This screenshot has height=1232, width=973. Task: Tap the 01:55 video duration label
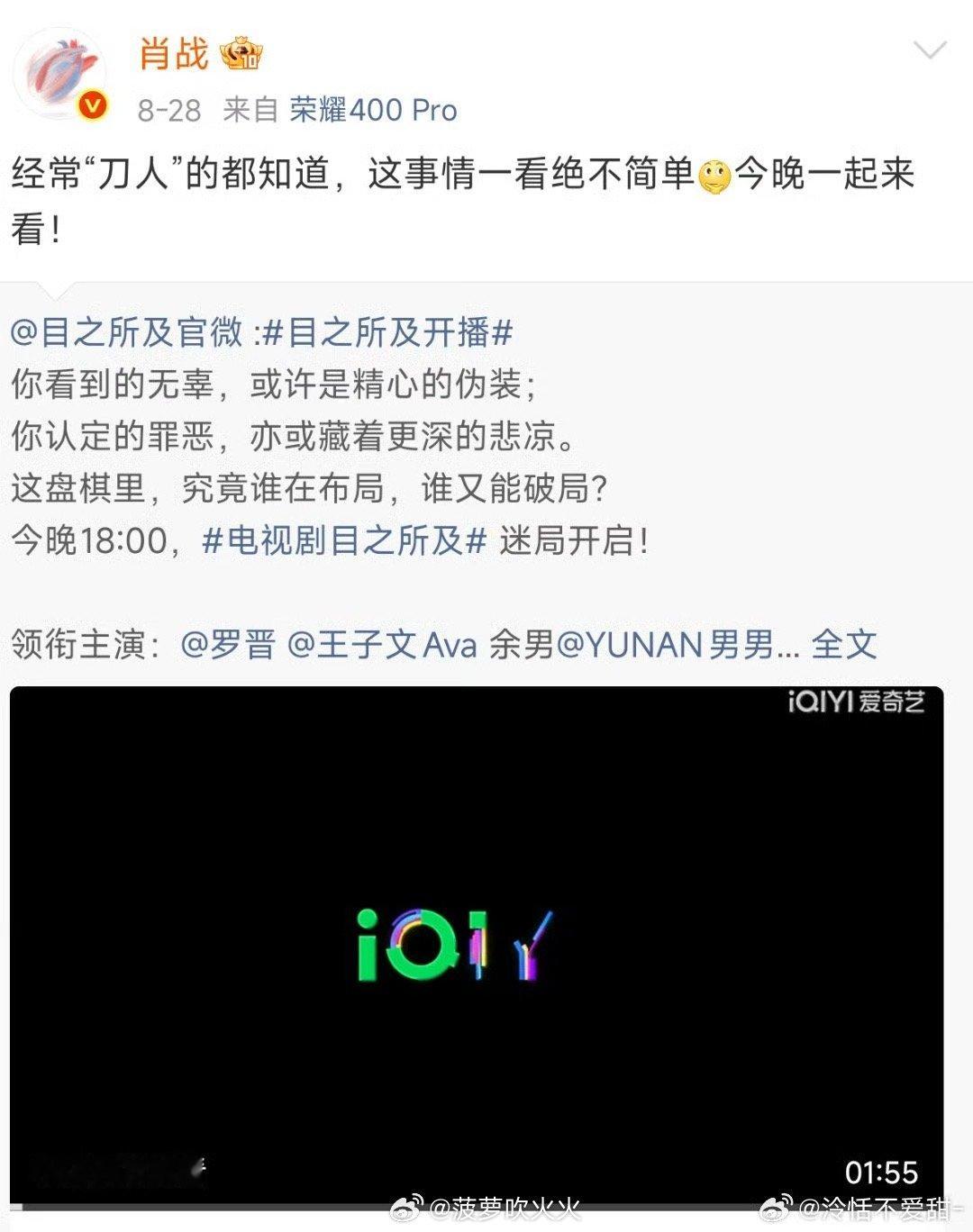click(x=881, y=1172)
